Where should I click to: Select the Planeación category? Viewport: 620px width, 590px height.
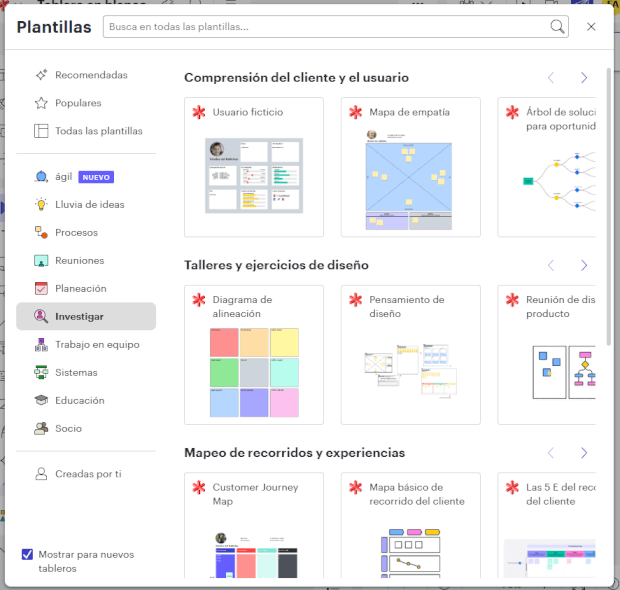point(86,288)
